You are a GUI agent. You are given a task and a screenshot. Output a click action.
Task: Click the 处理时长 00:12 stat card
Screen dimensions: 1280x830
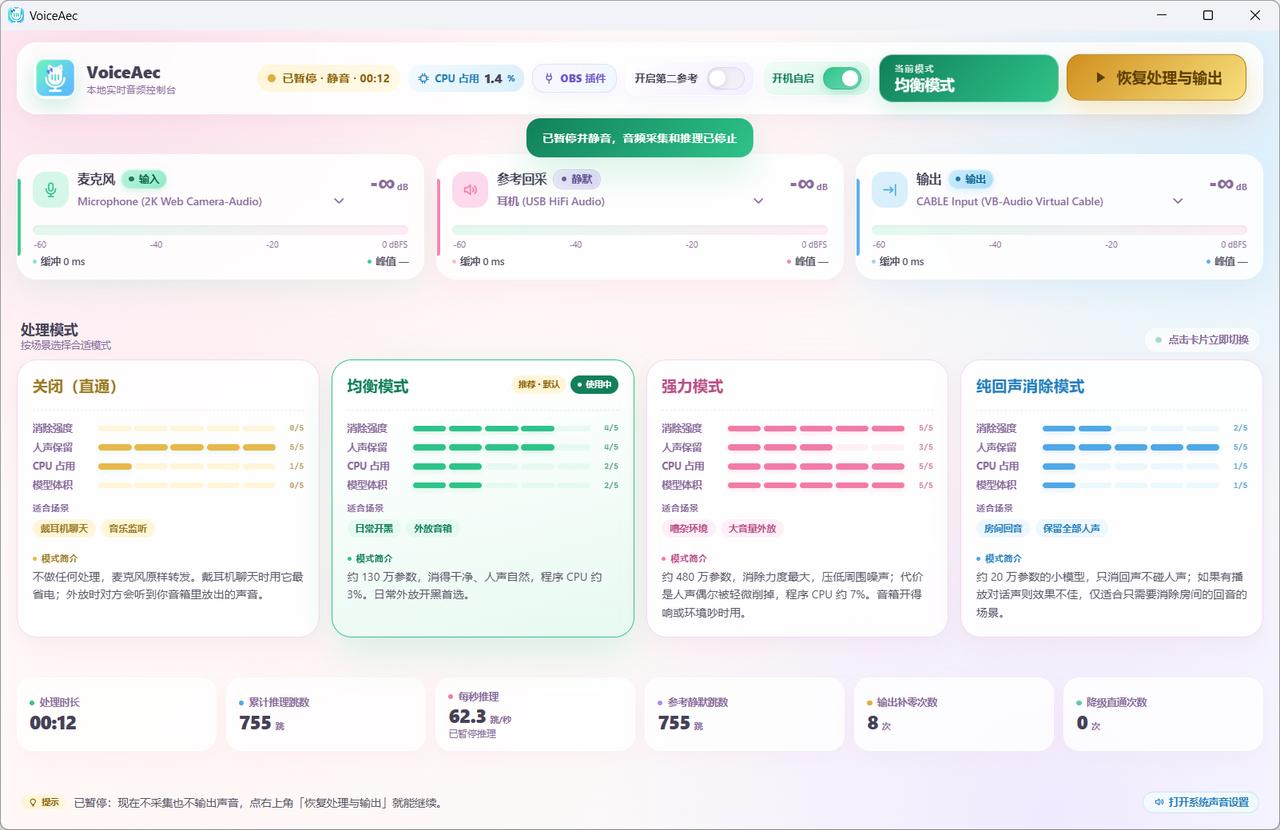coord(116,714)
